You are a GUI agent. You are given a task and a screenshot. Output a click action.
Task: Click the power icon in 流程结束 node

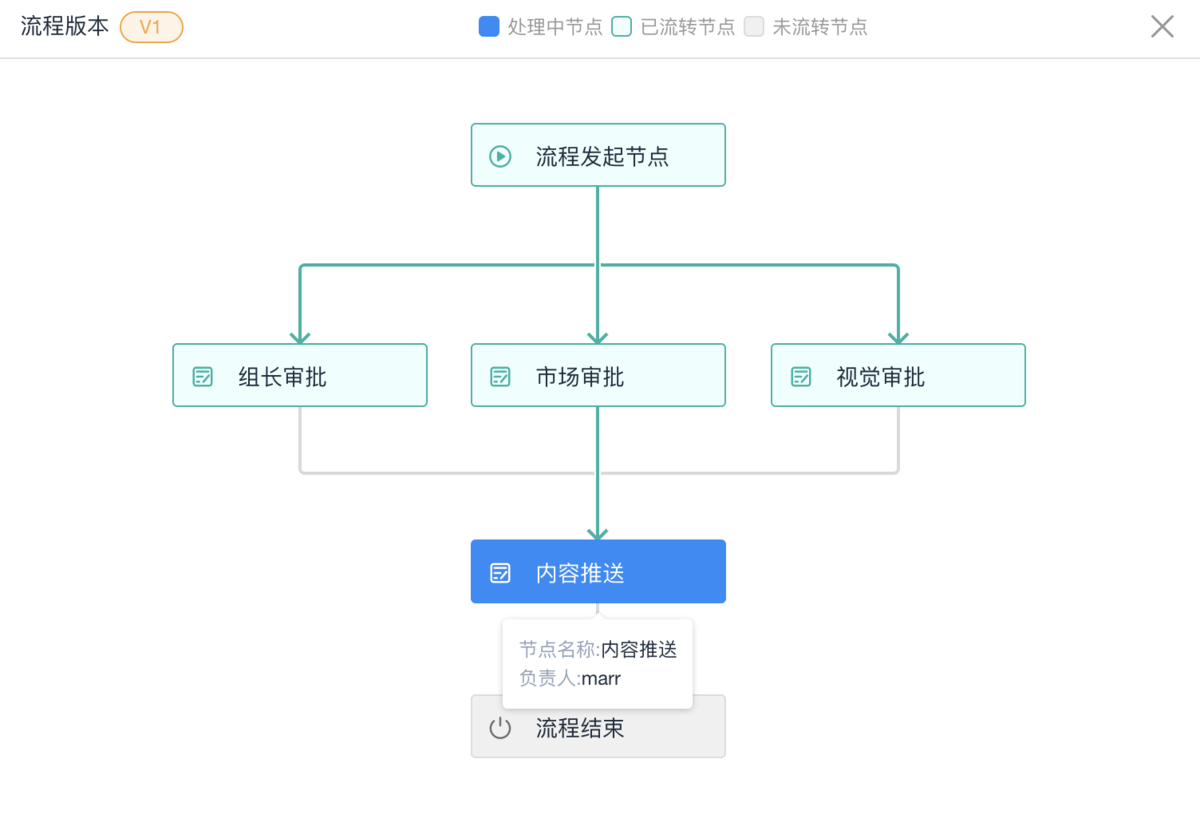pos(500,728)
